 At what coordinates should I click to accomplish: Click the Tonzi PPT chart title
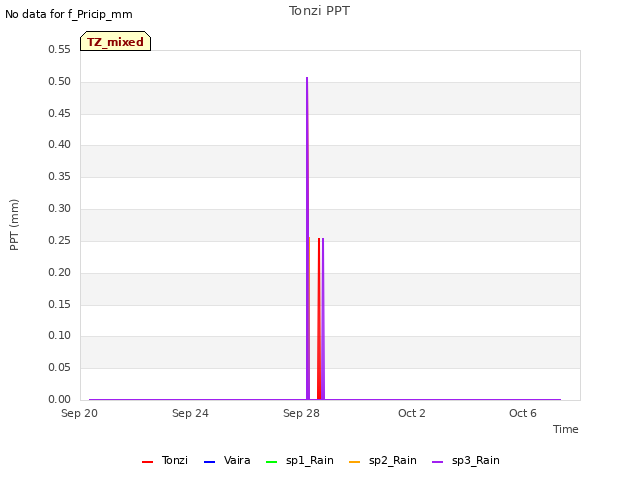tap(319, 11)
